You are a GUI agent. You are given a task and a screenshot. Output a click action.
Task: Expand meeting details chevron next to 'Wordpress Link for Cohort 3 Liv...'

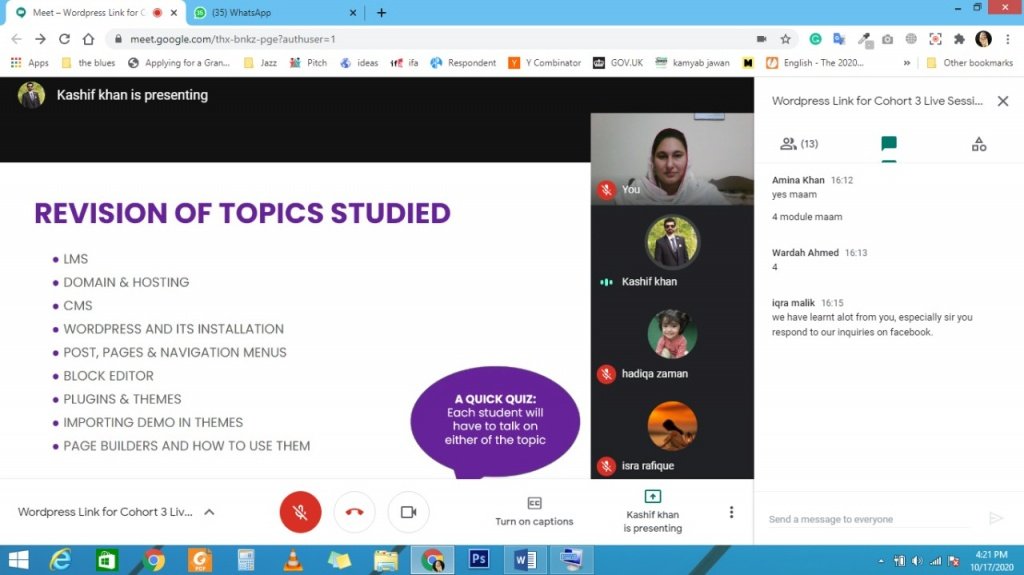tap(209, 512)
